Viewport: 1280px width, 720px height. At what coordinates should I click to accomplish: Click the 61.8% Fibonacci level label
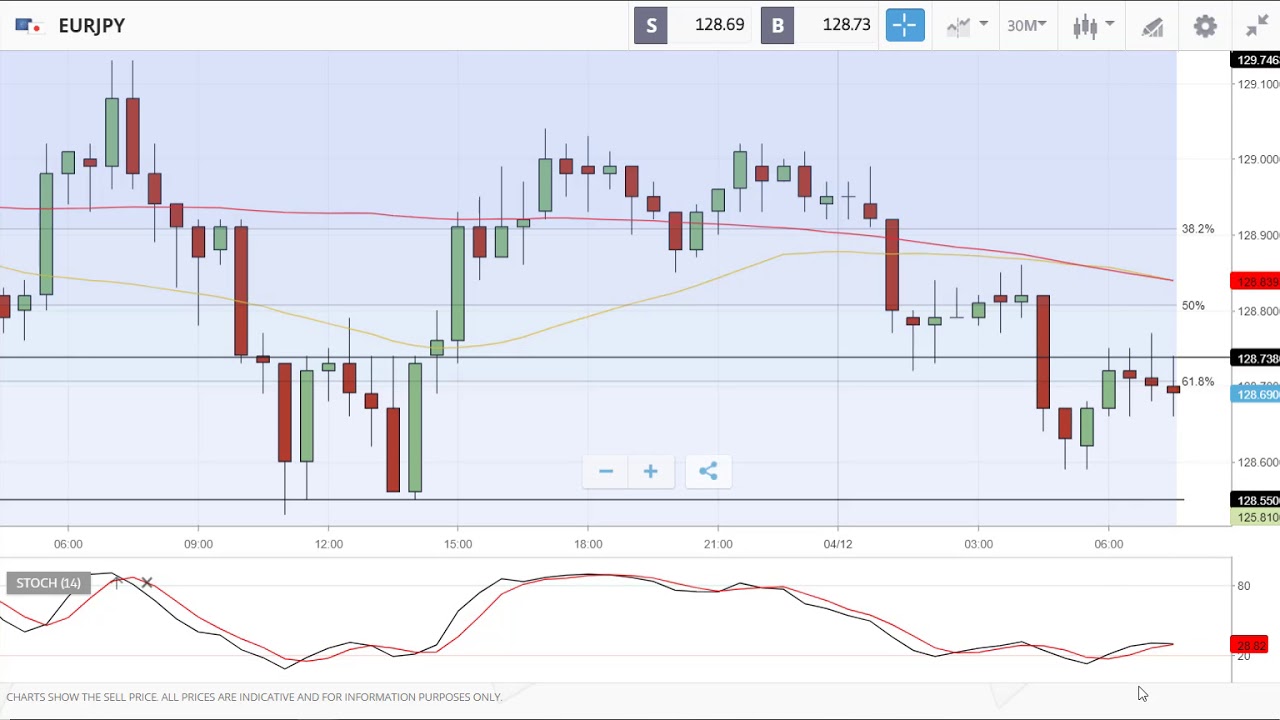[x=1198, y=381]
